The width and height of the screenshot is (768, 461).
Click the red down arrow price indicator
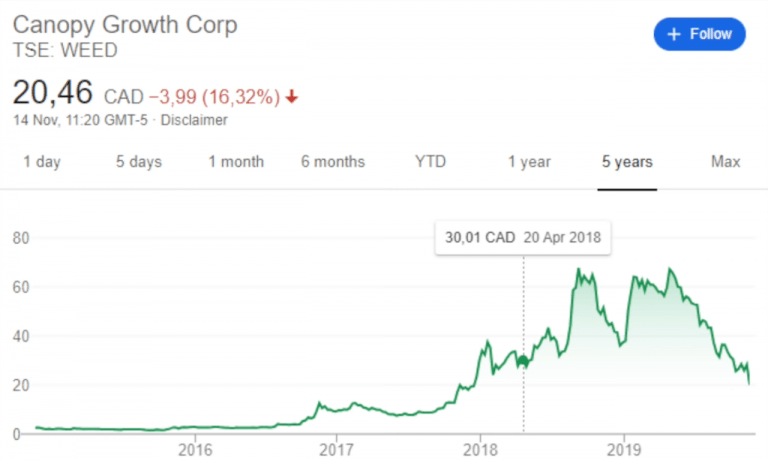click(x=291, y=97)
